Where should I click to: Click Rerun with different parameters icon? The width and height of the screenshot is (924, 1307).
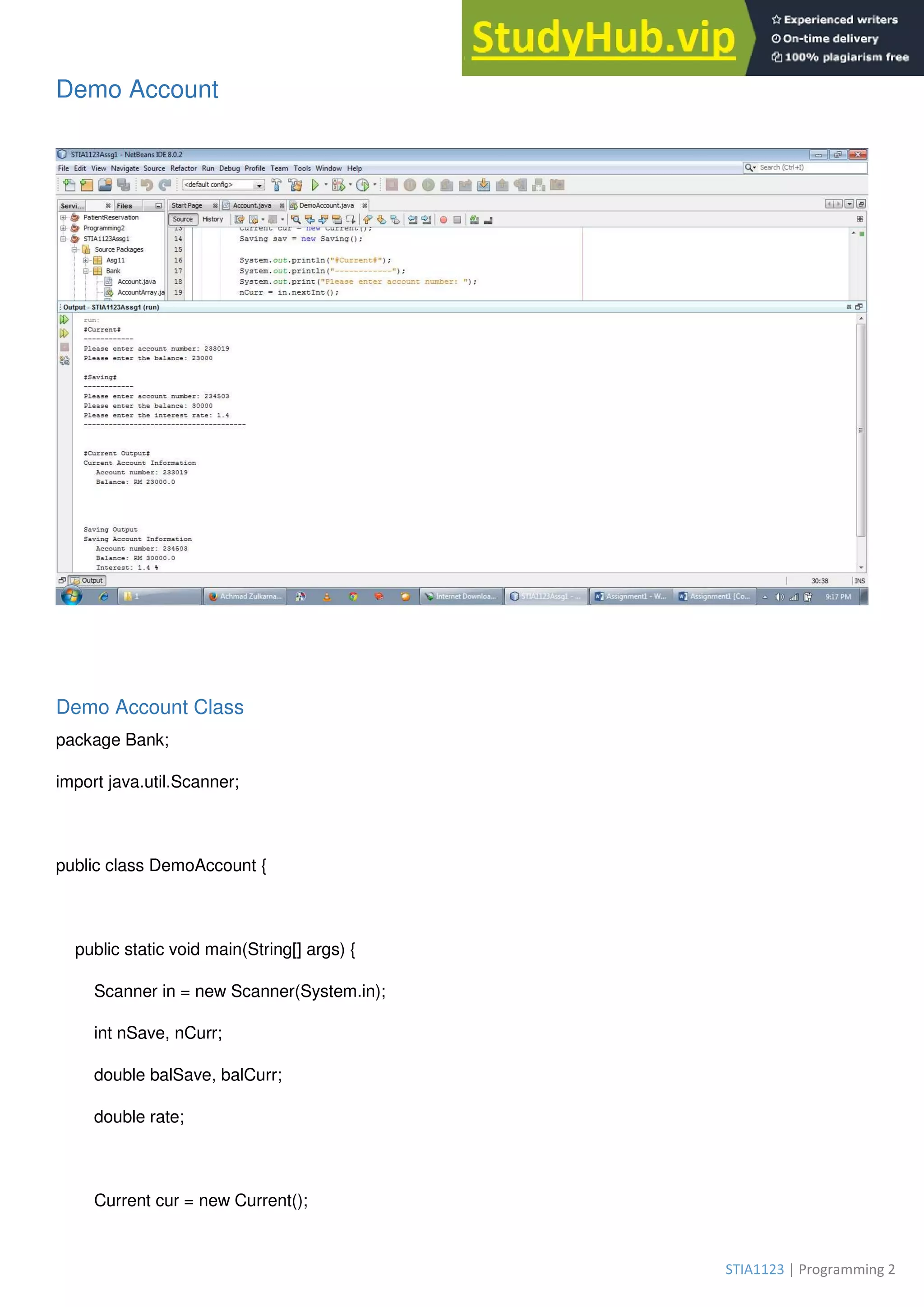(65, 333)
